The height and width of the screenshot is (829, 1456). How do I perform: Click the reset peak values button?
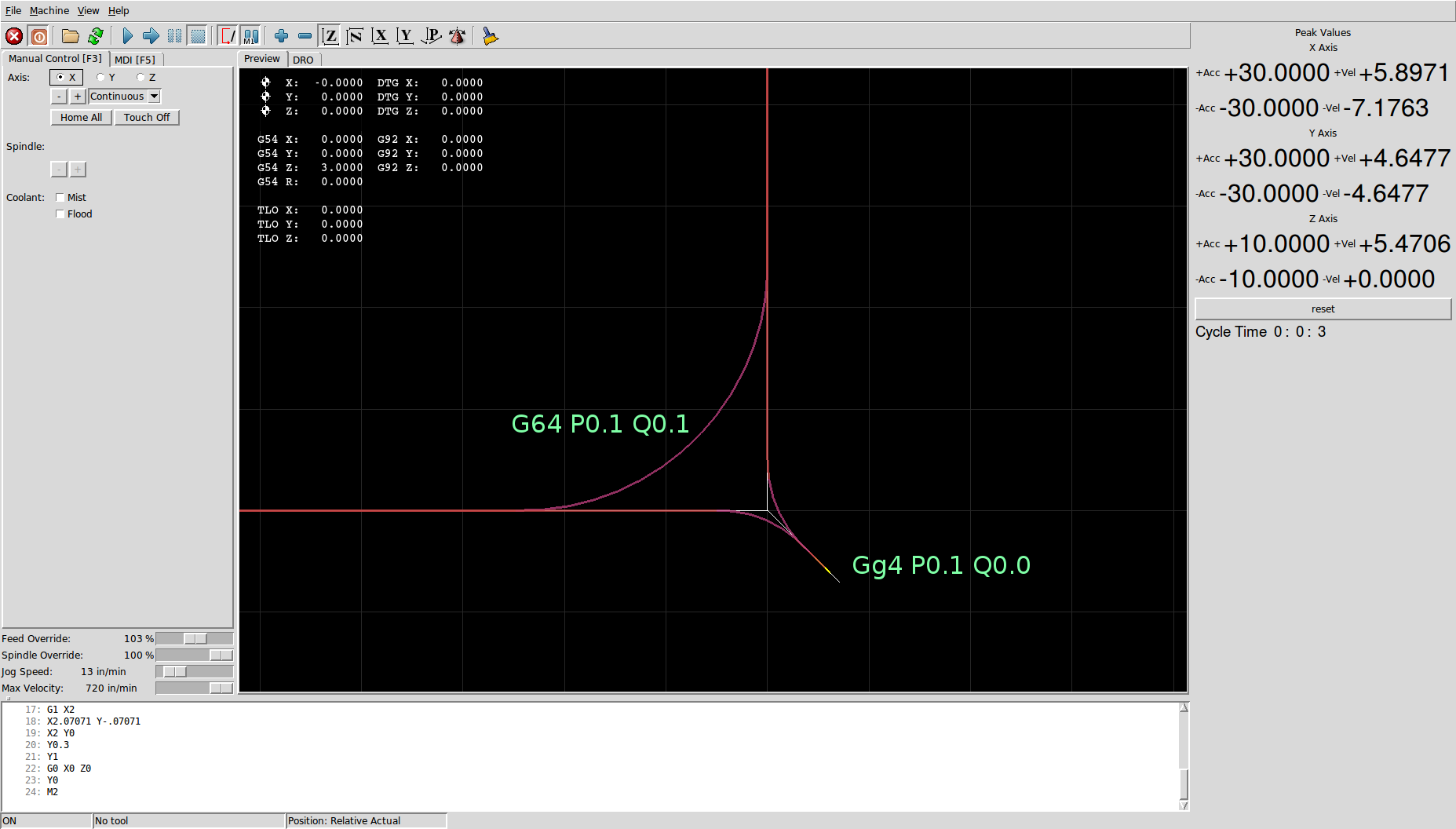click(x=1323, y=309)
